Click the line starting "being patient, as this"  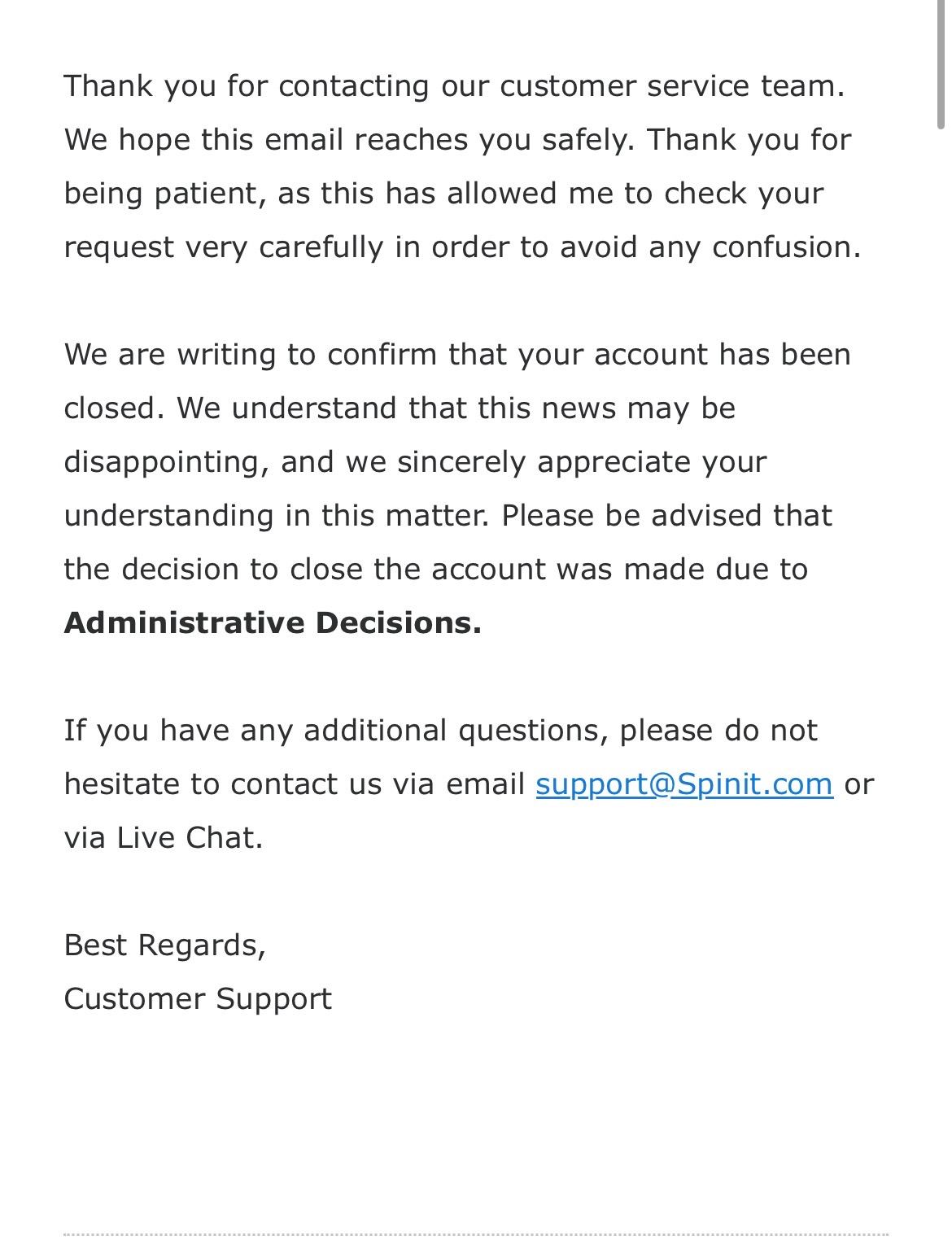[x=443, y=194]
